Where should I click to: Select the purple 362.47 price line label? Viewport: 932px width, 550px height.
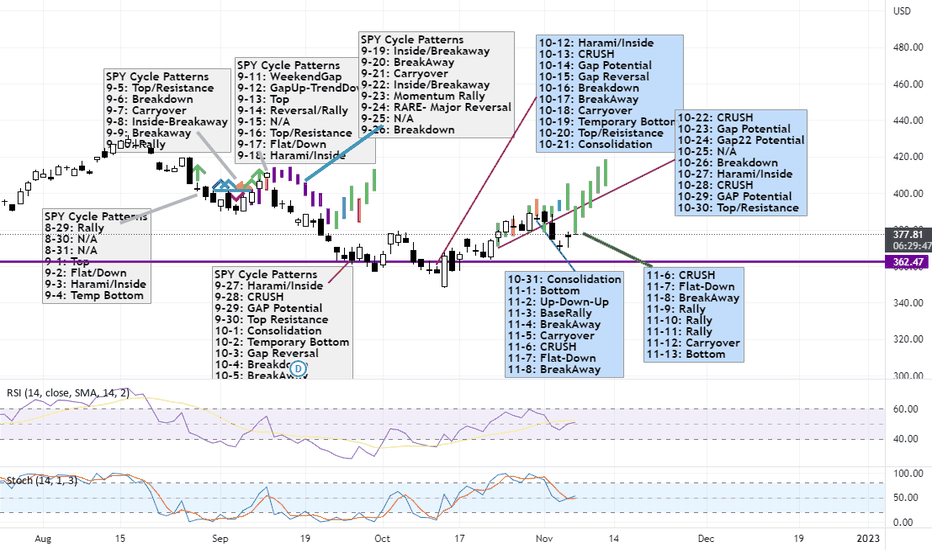(908, 262)
